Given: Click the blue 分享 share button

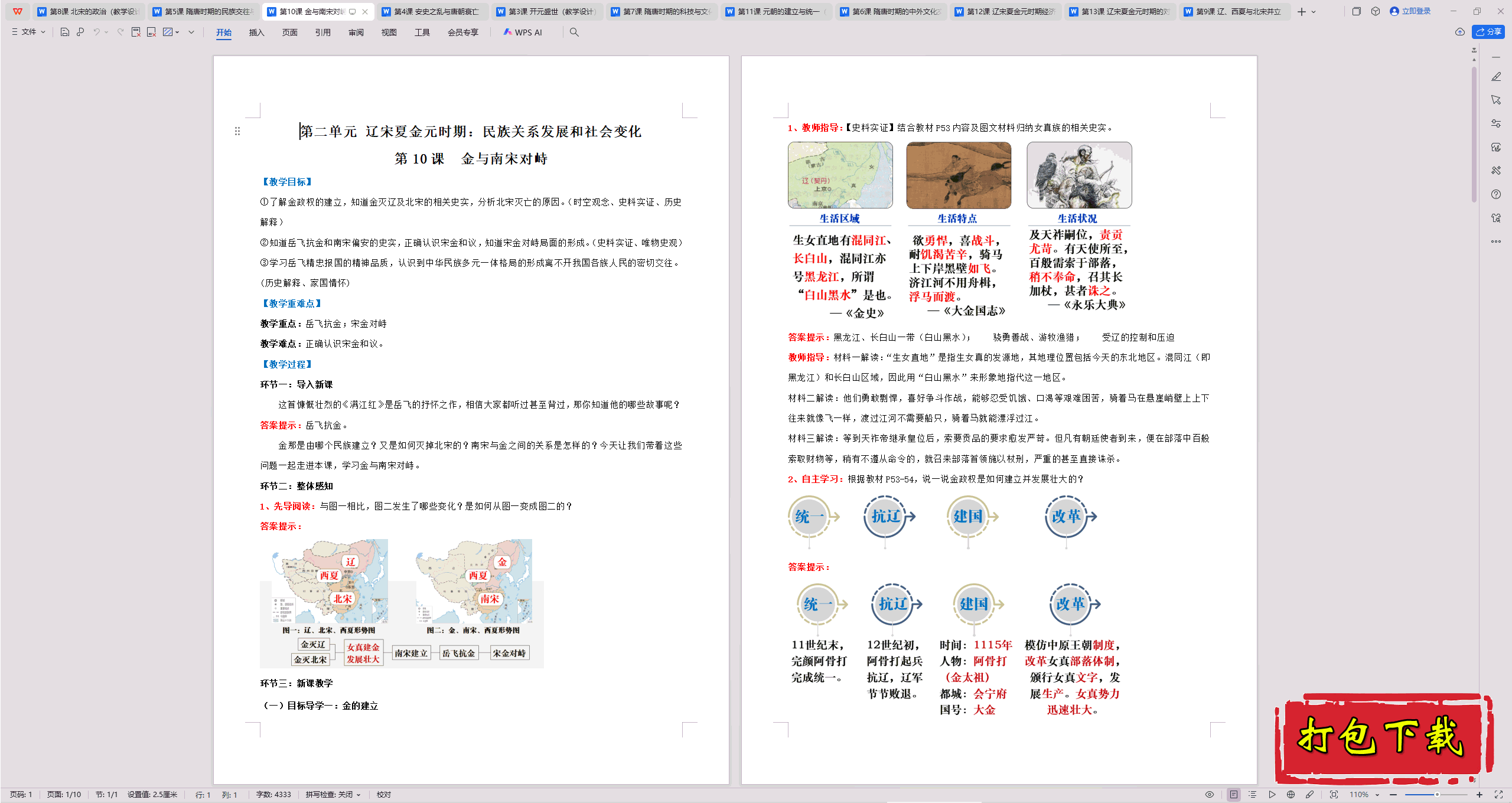Looking at the screenshot, I should click(x=1488, y=32).
